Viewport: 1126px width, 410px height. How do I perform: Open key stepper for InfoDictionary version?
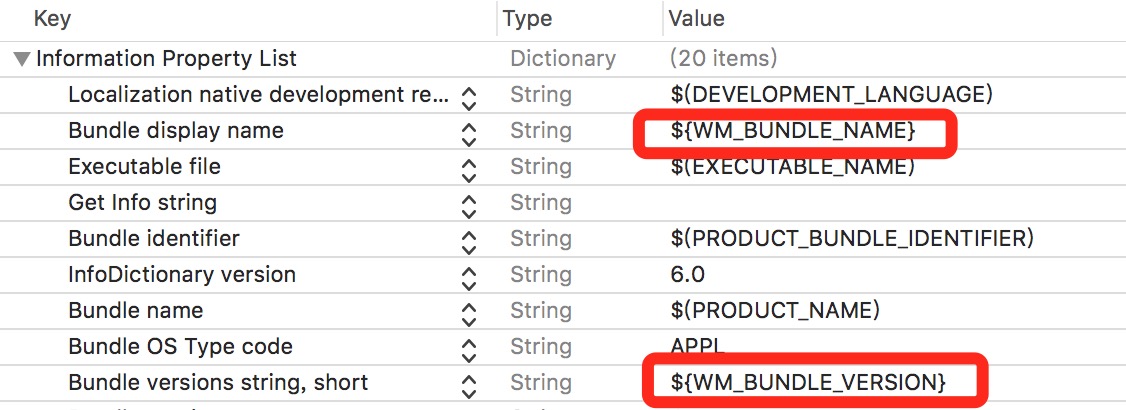(x=469, y=277)
